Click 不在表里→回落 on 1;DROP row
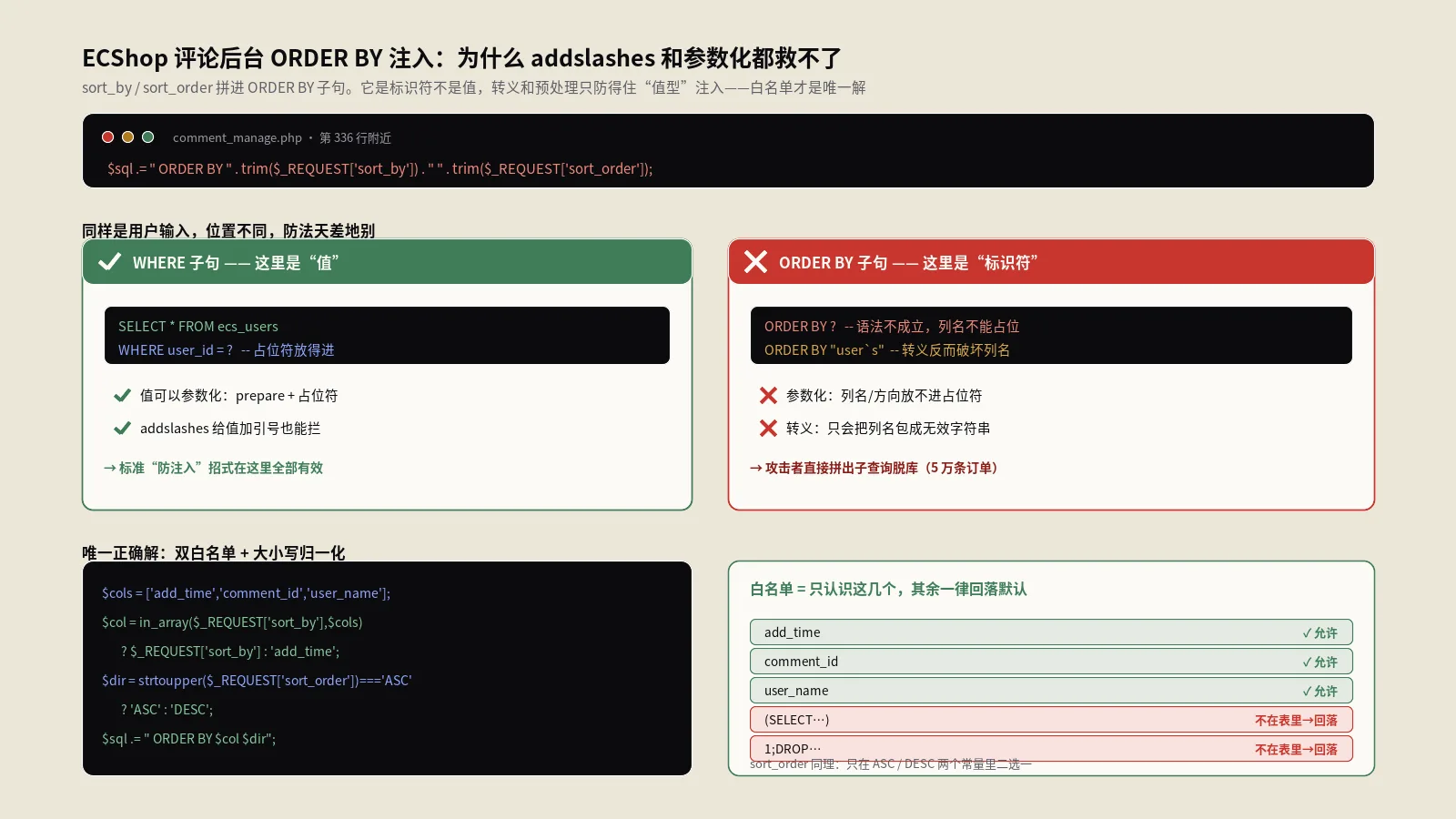Image resolution: width=1456 pixels, height=819 pixels. [x=1296, y=749]
